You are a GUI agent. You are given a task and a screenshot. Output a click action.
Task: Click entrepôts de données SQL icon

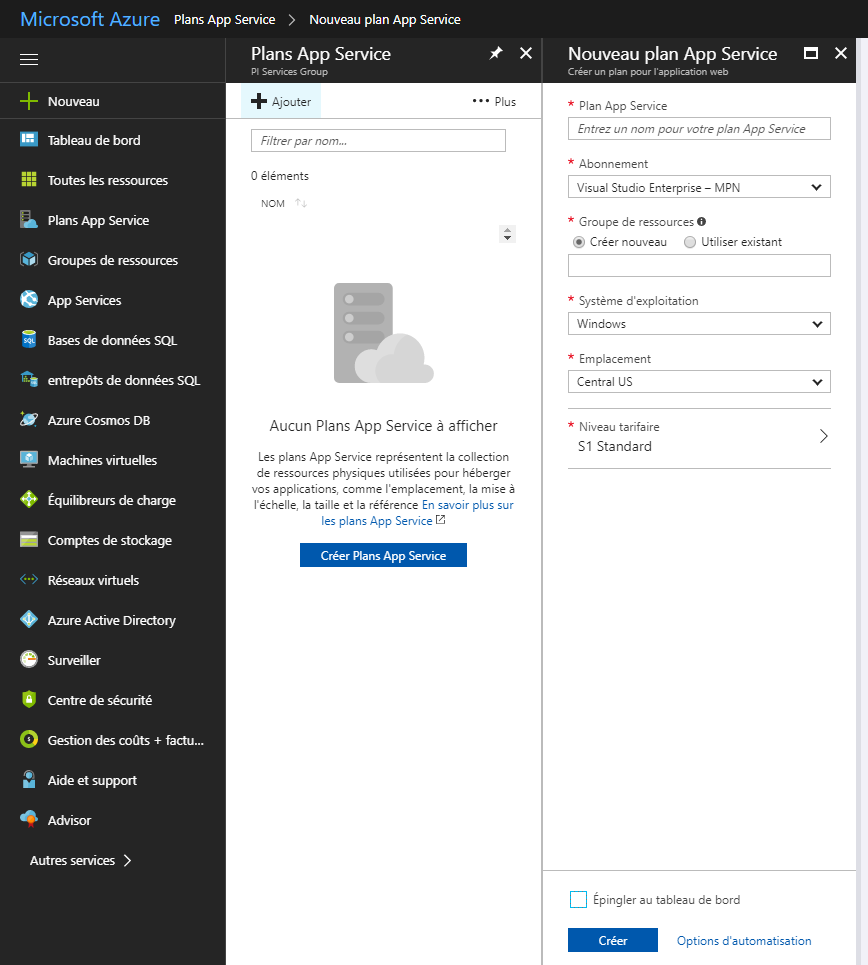pyautogui.click(x=29, y=380)
